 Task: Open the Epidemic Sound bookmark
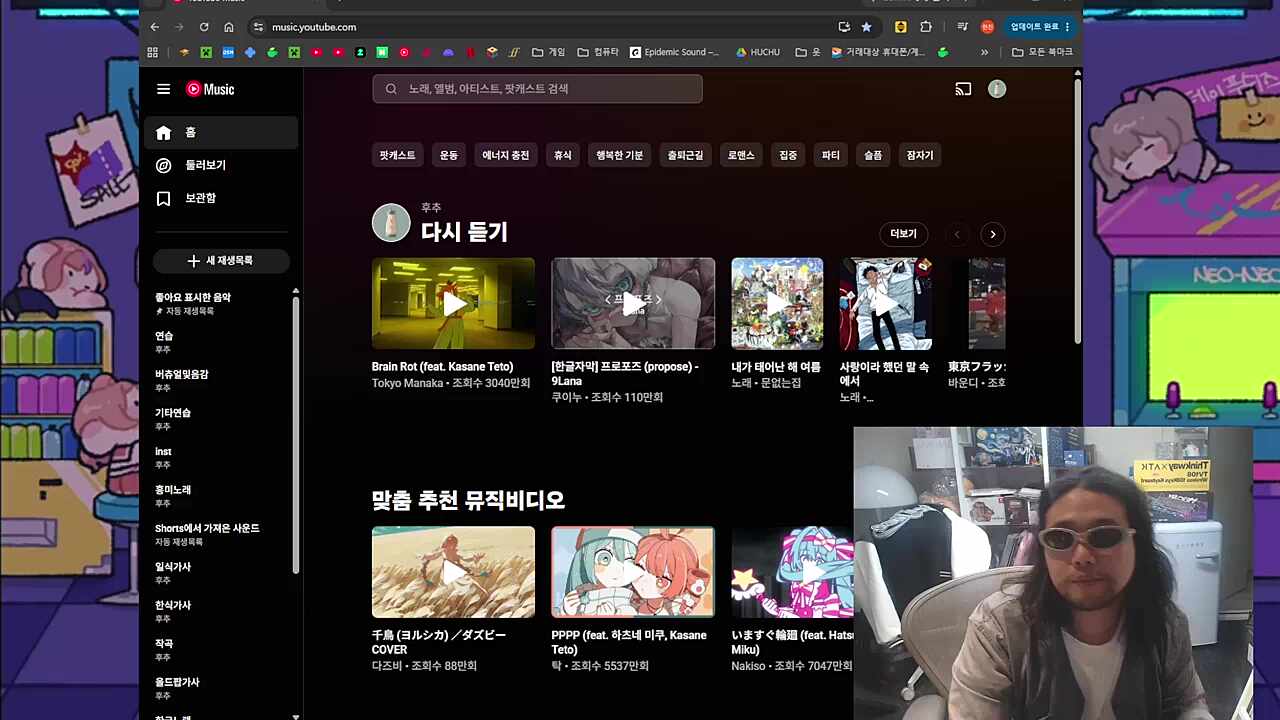675,52
